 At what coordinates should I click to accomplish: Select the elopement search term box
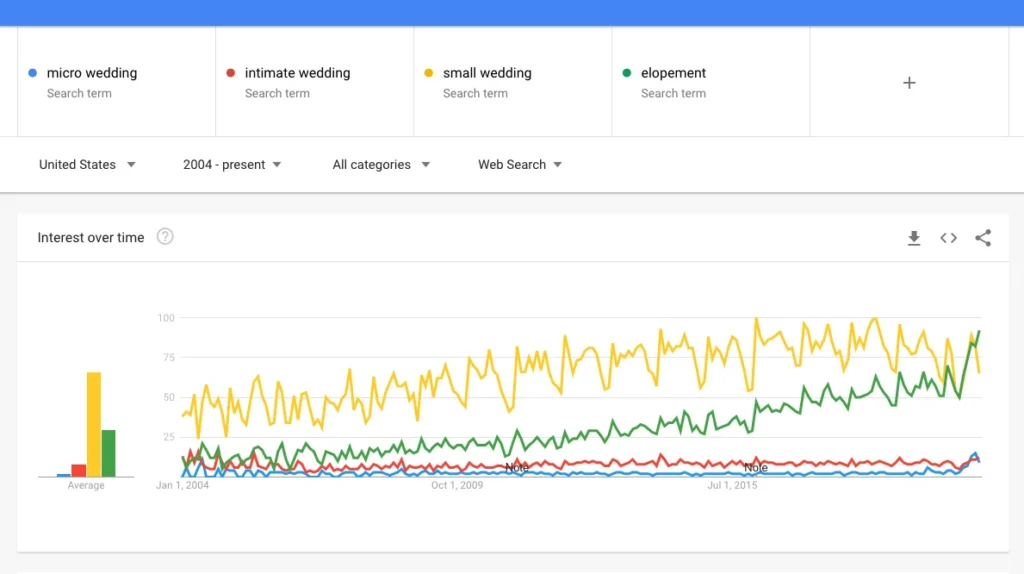coord(673,73)
